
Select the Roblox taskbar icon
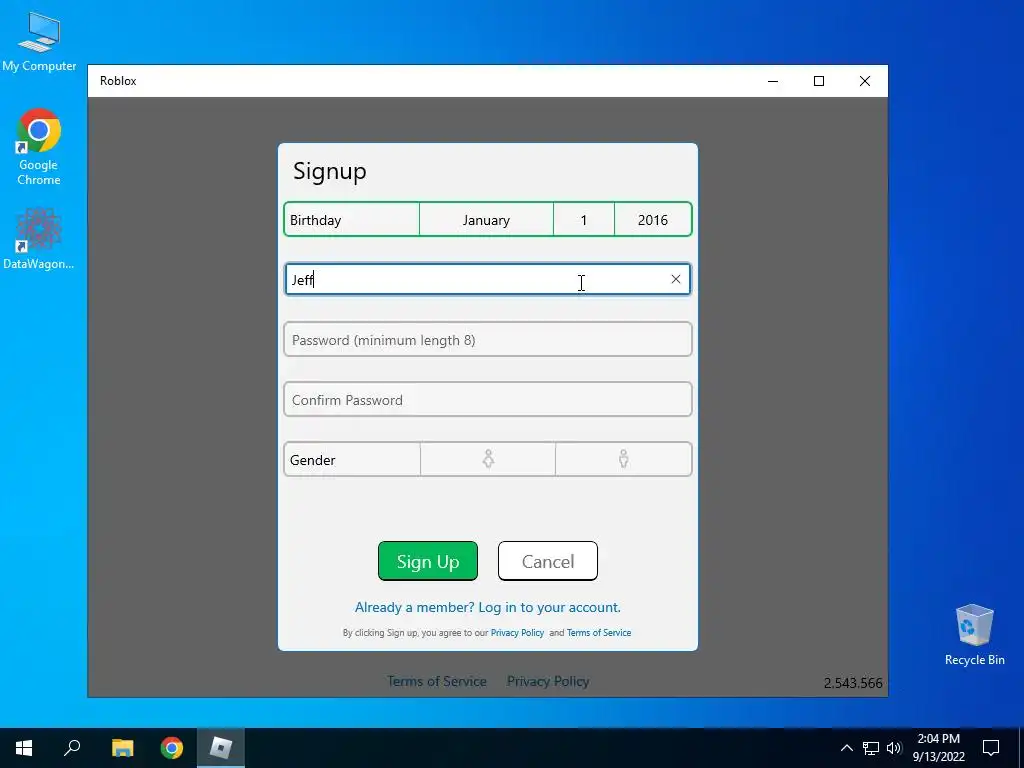(221, 748)
